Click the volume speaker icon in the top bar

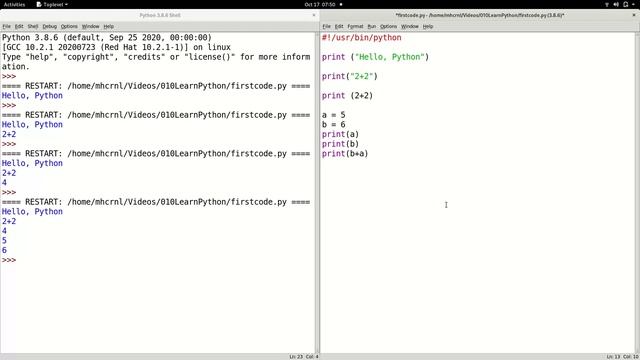(616, 4)
